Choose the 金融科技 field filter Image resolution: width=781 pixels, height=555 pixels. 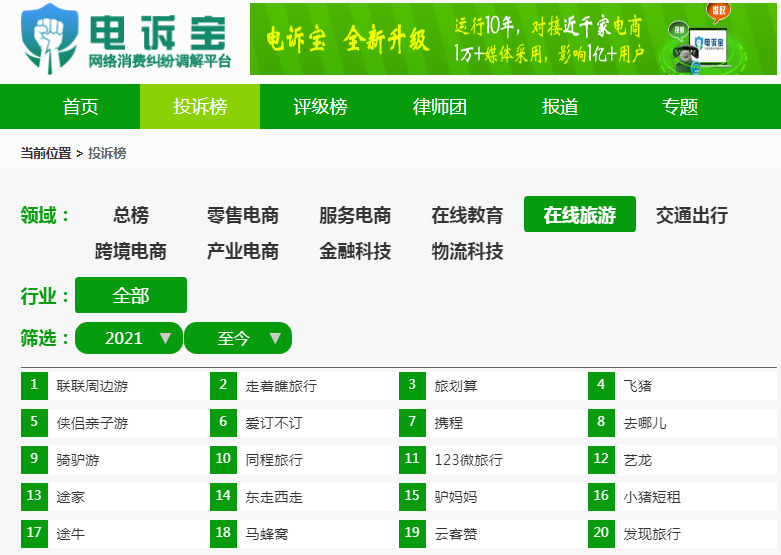point(355,251)
